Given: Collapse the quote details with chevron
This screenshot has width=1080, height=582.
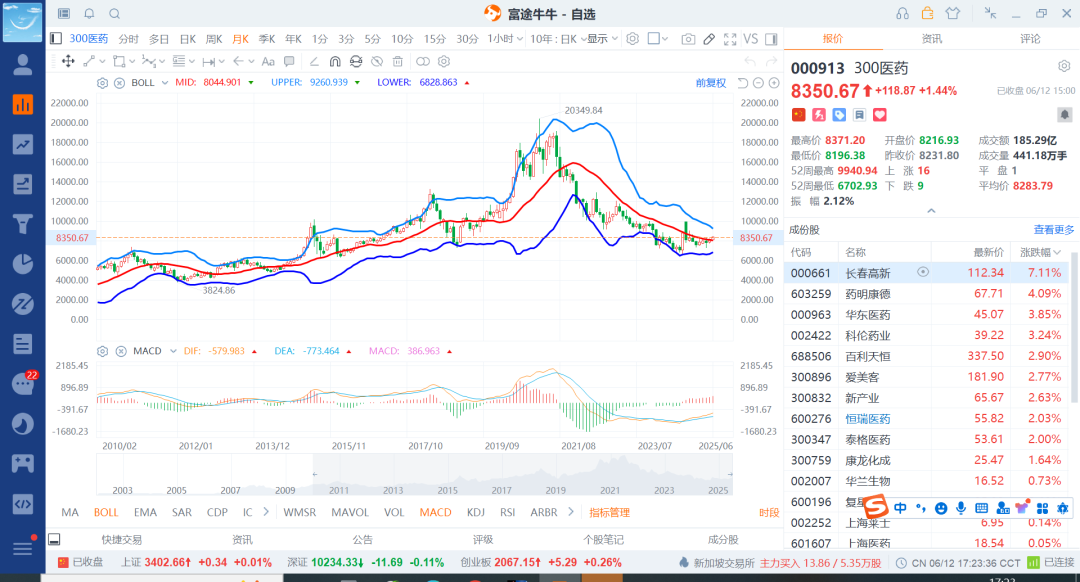Looking at the screenshot, I should click(x=931, y=211).
